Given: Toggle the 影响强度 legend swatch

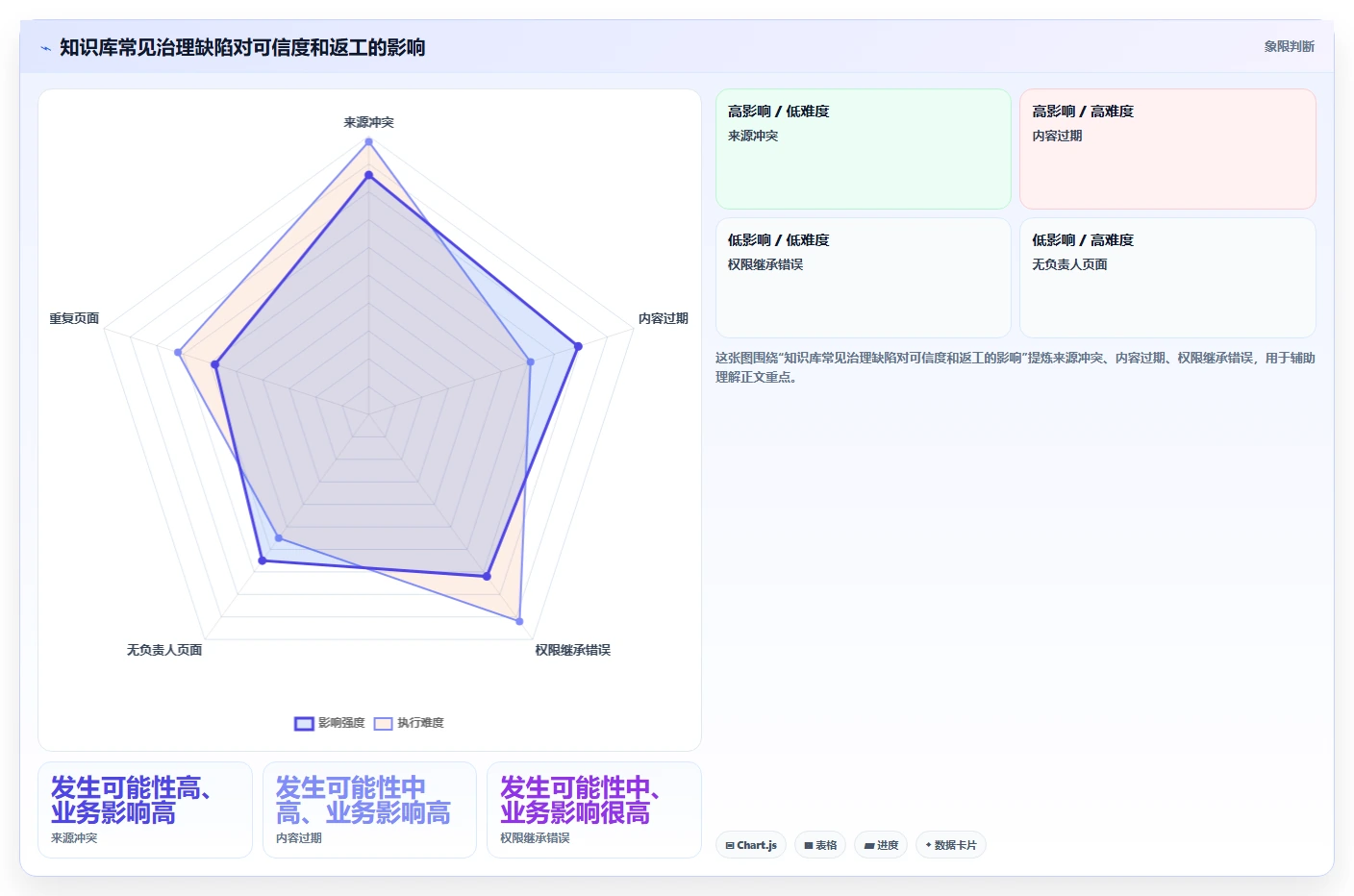Looking at the screenshot, I should (304, 723).
